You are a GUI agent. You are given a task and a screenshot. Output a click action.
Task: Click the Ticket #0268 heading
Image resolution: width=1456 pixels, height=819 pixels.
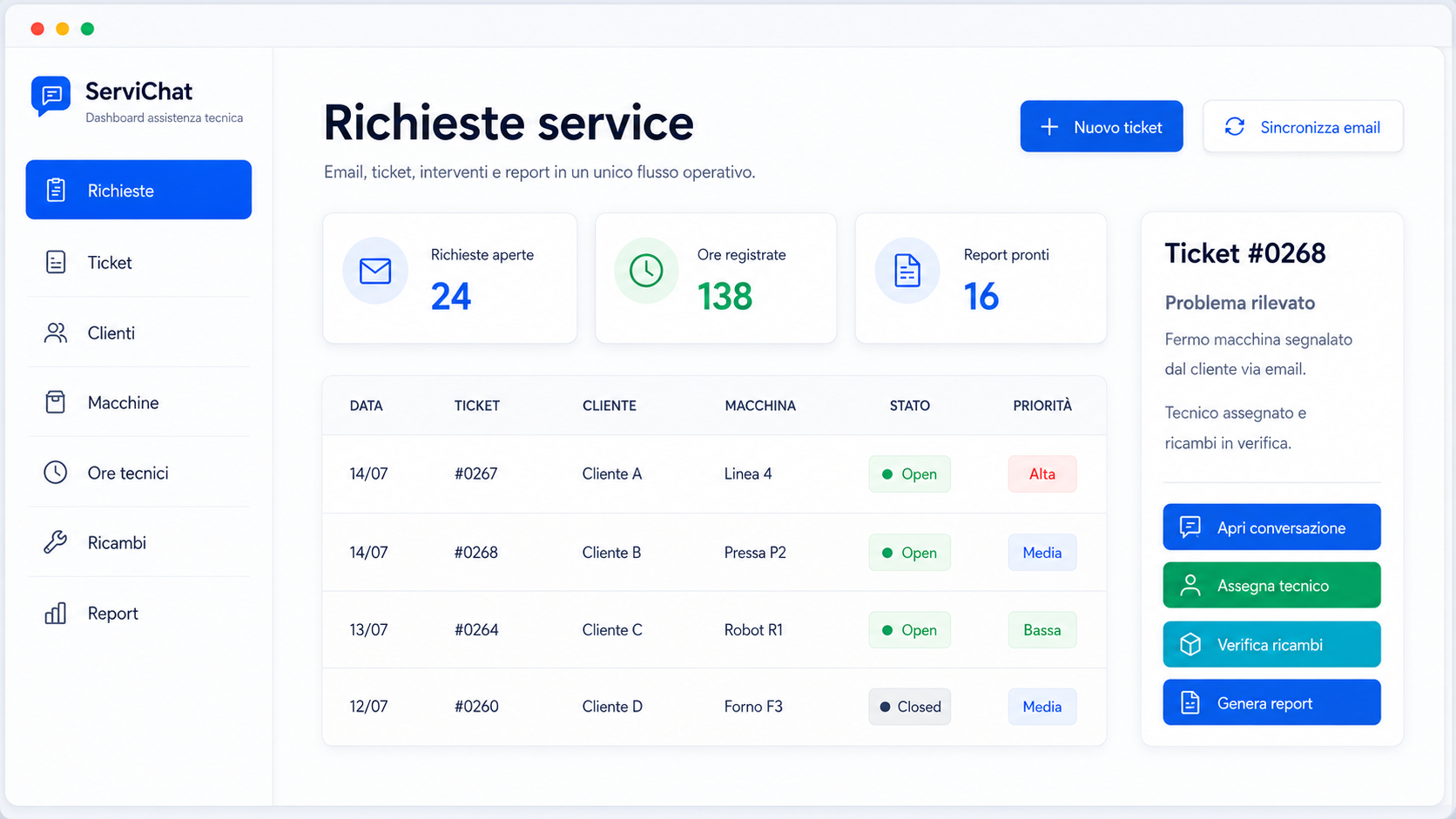click(x=1245, y=253)
